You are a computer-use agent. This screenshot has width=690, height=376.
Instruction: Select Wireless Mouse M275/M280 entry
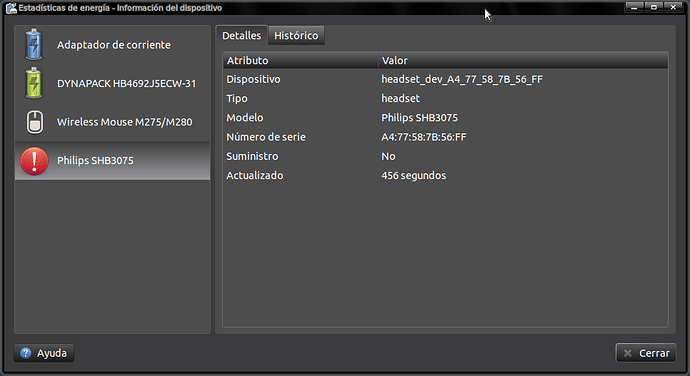[112, 122]
